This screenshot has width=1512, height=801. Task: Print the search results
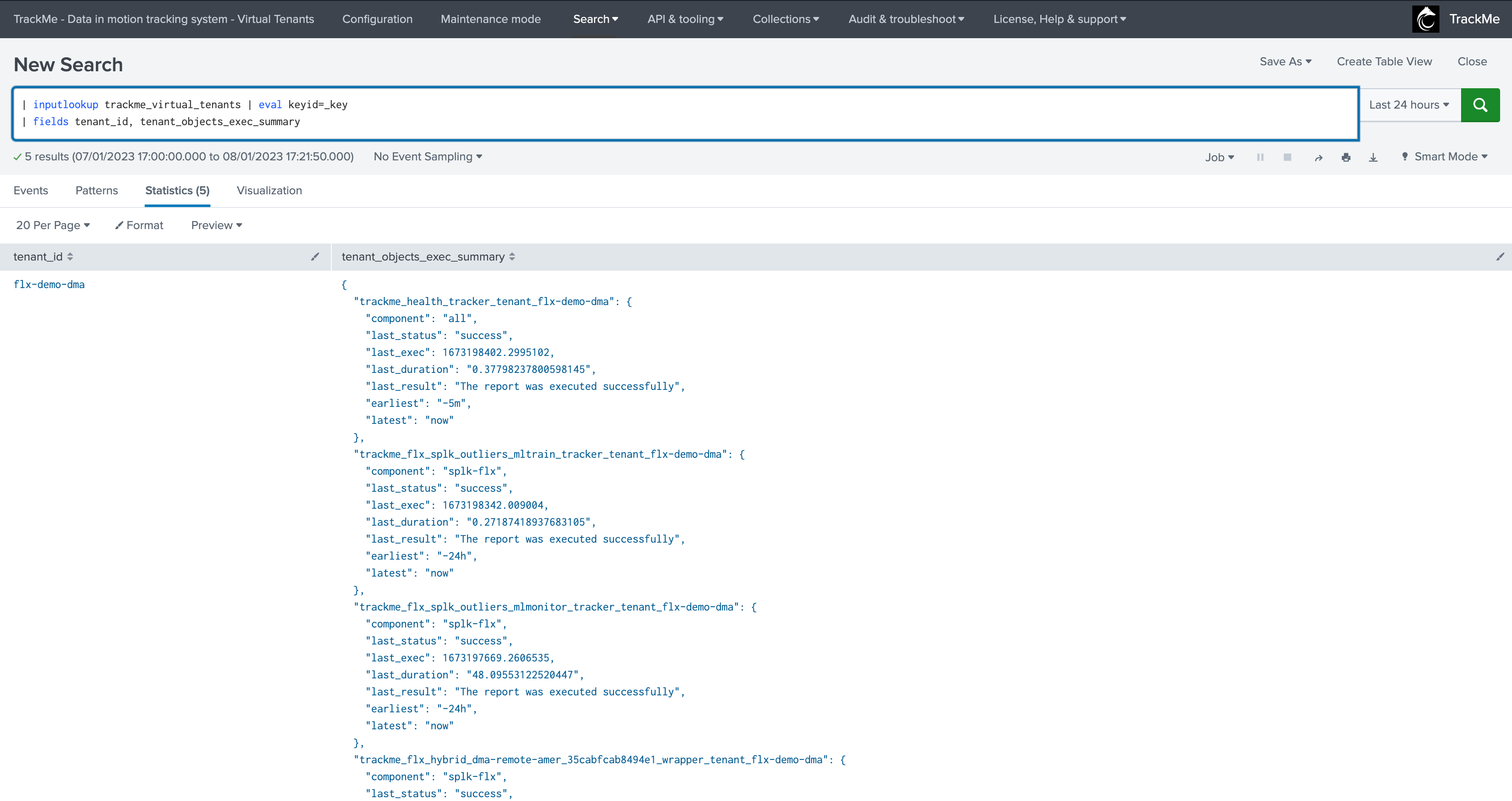(x=1346, y=157)
